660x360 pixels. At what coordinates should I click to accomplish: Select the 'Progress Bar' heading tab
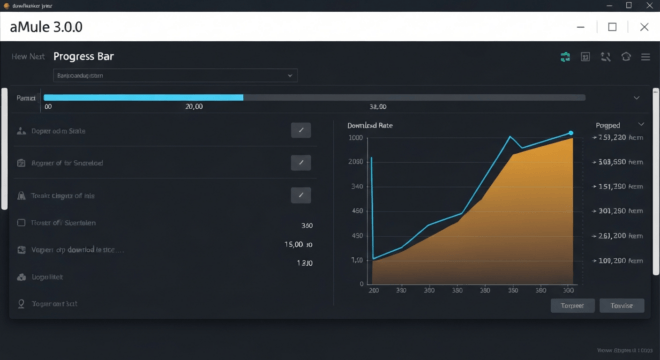pyautogui.click(x=83, y=56)
